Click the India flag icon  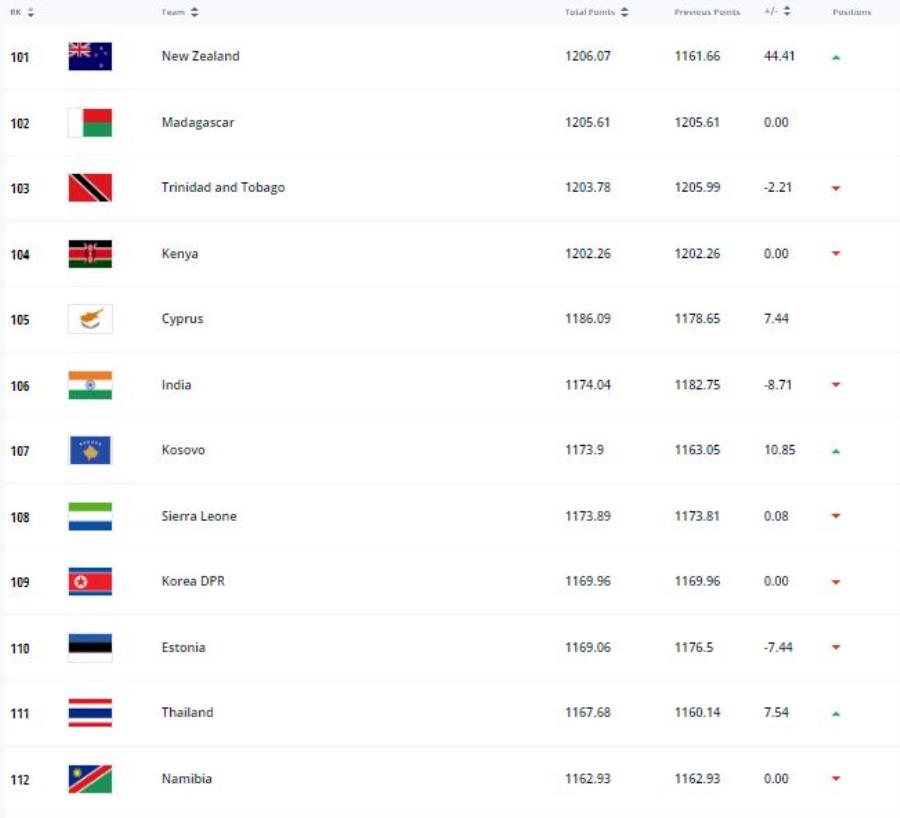(x=90, y=385)
